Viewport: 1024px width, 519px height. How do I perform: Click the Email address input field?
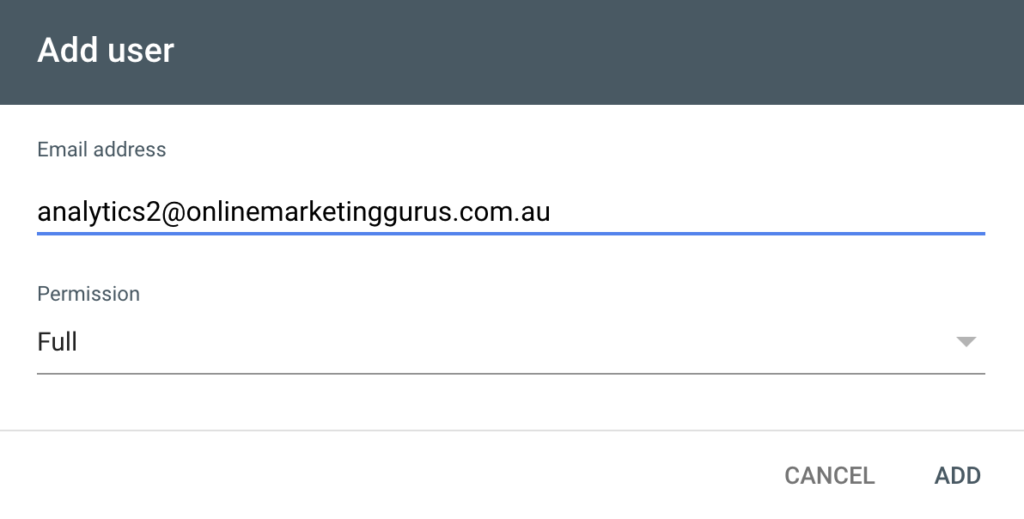click(510, 212)
